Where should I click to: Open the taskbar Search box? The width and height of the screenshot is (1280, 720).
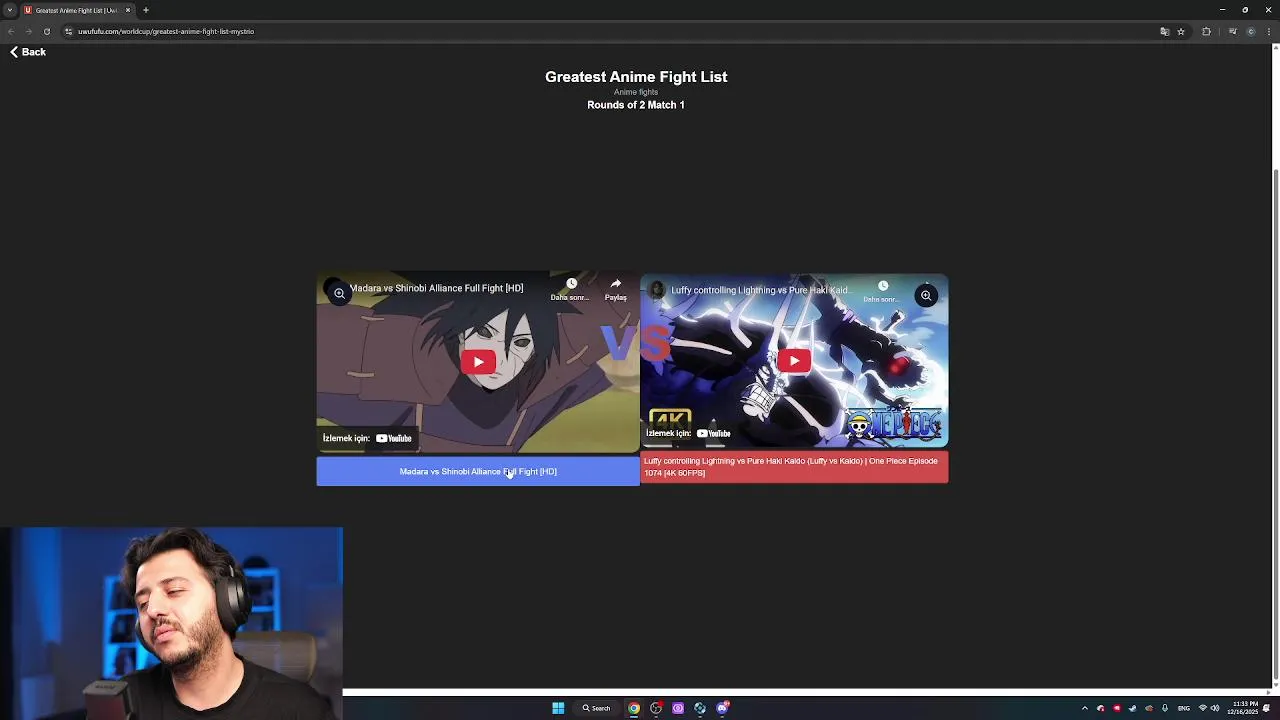click(x=596, y=708)
